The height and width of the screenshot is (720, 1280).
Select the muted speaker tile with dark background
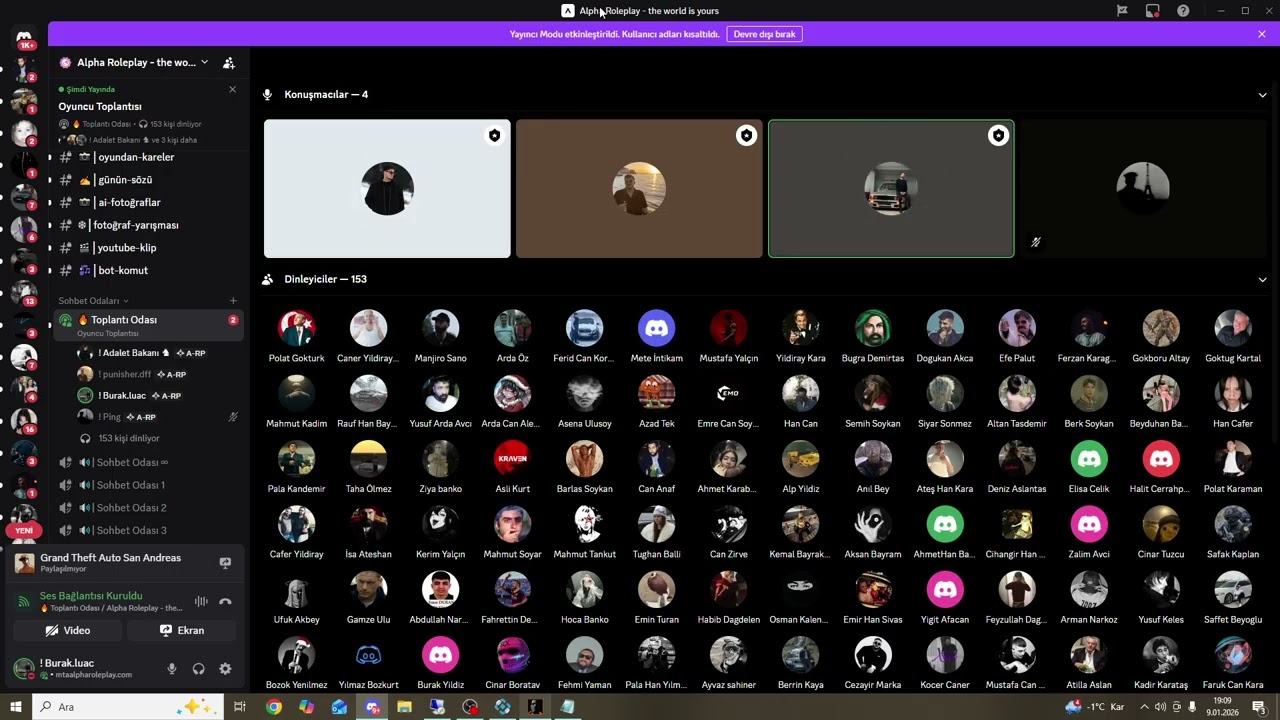coord(1143,189)
